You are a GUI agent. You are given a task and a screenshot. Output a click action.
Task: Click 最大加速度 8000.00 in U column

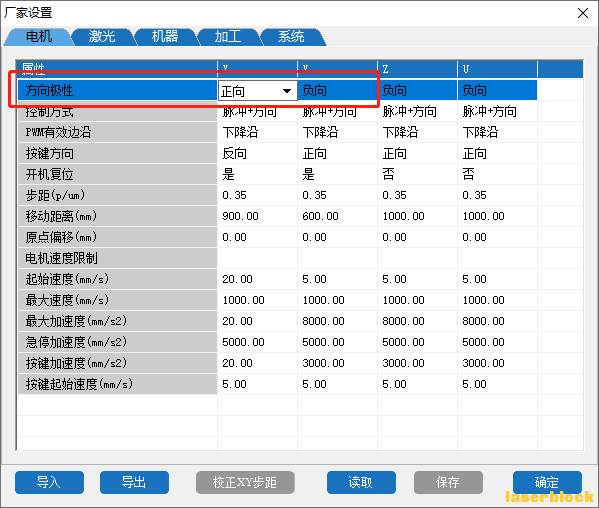[x=497, y=322]
